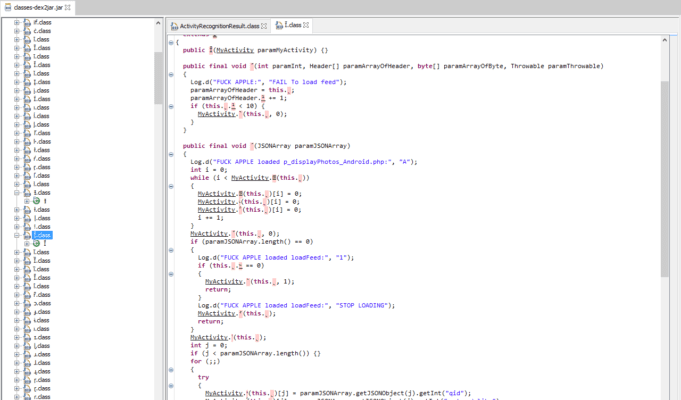This screenshot has height=400, width=681.
Task: Close the ActivityRecognitionResult.class tab
Action: point(264,26)
